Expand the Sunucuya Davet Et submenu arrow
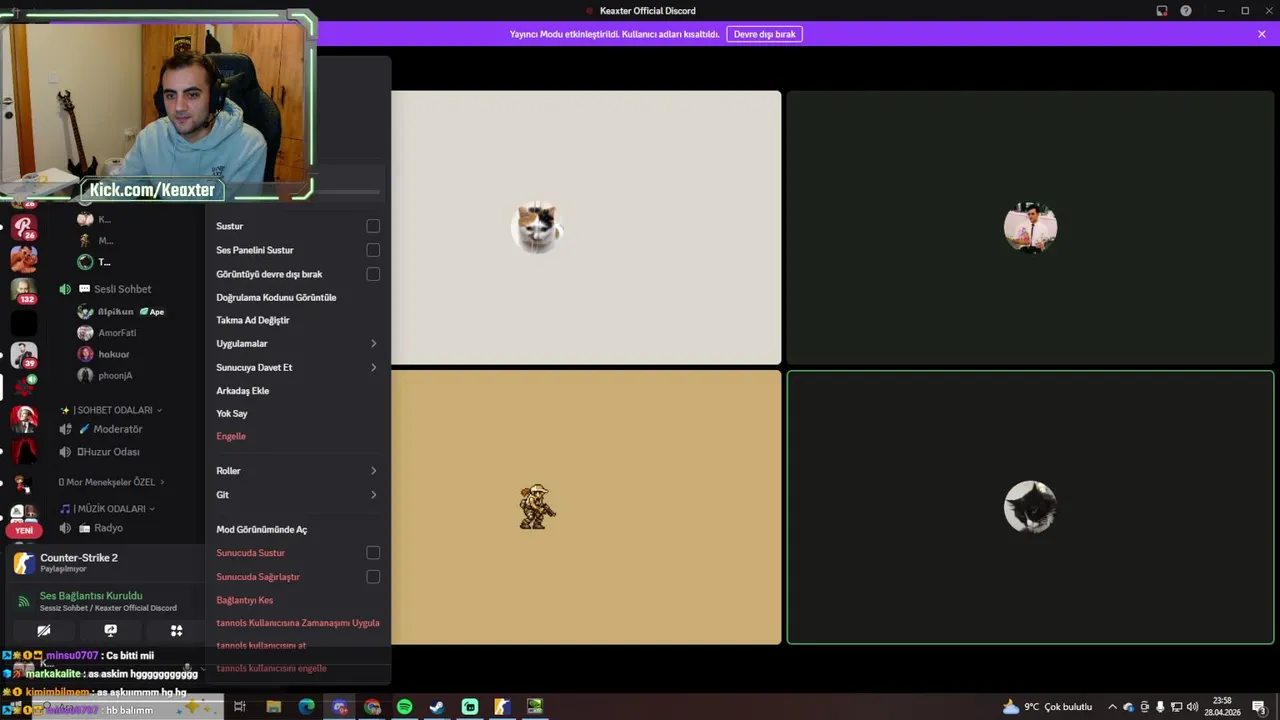The image size is (1280, 720). tap(374, 368)
